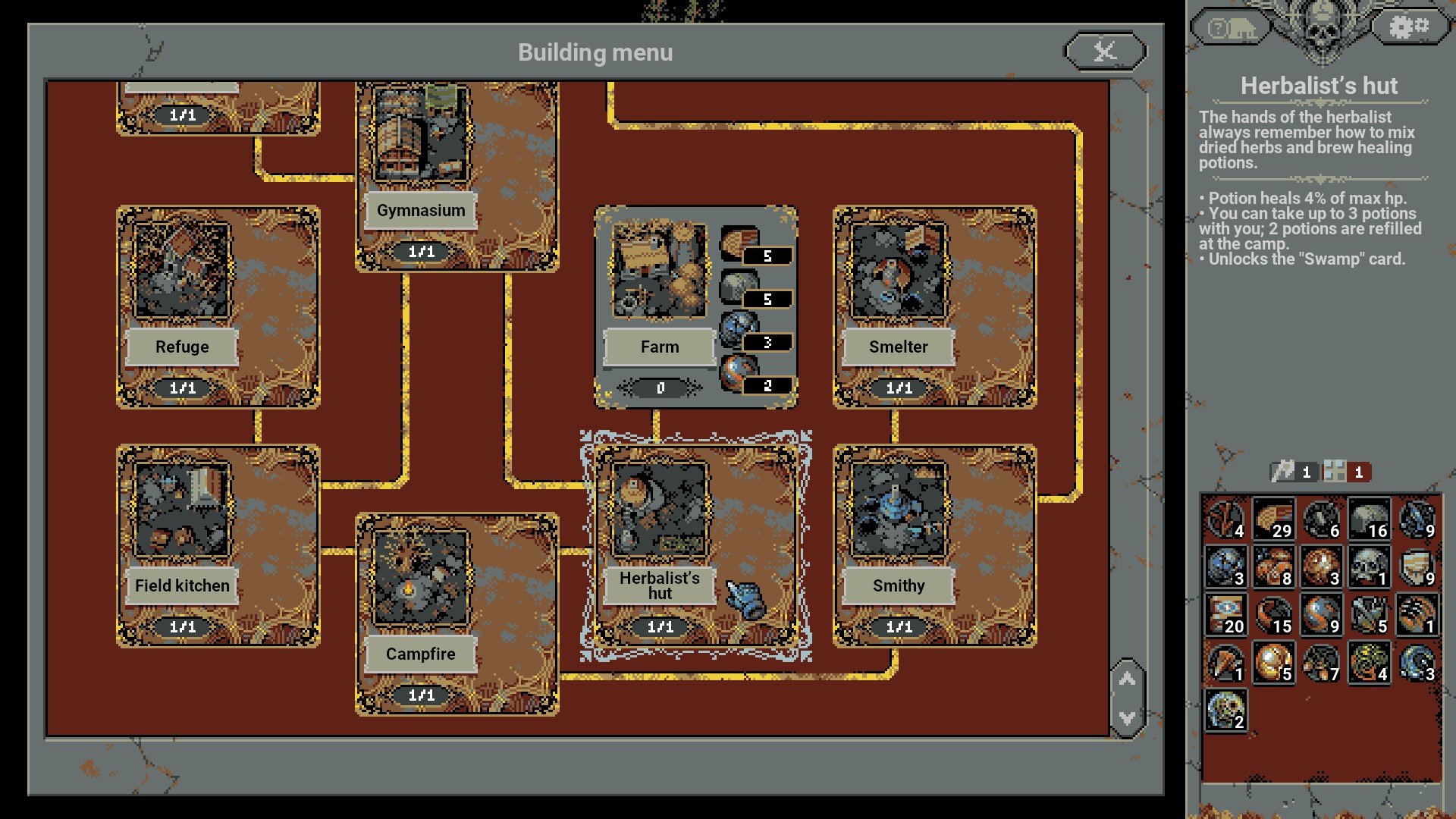This screenshot has width=1456, height=819.
Task: Select the stone rock resource with count 16
Action: 1370,519
